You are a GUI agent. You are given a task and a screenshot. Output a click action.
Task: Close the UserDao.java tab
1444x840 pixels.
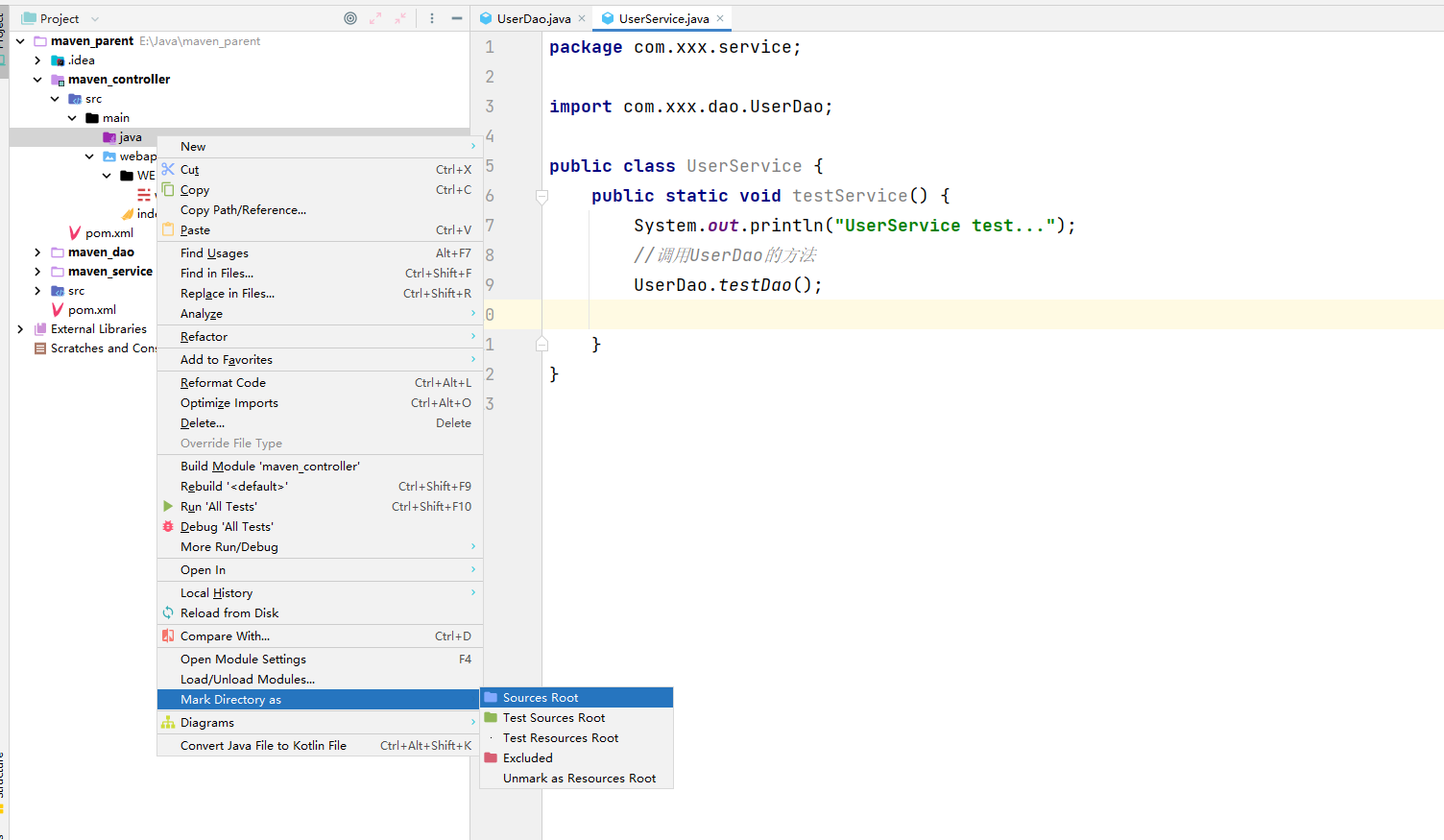582,18
